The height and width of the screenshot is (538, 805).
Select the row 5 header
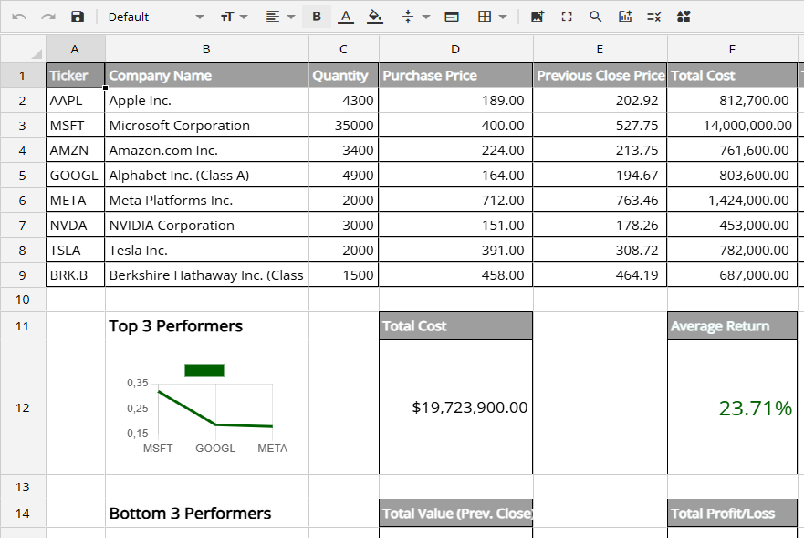(22, 175)
